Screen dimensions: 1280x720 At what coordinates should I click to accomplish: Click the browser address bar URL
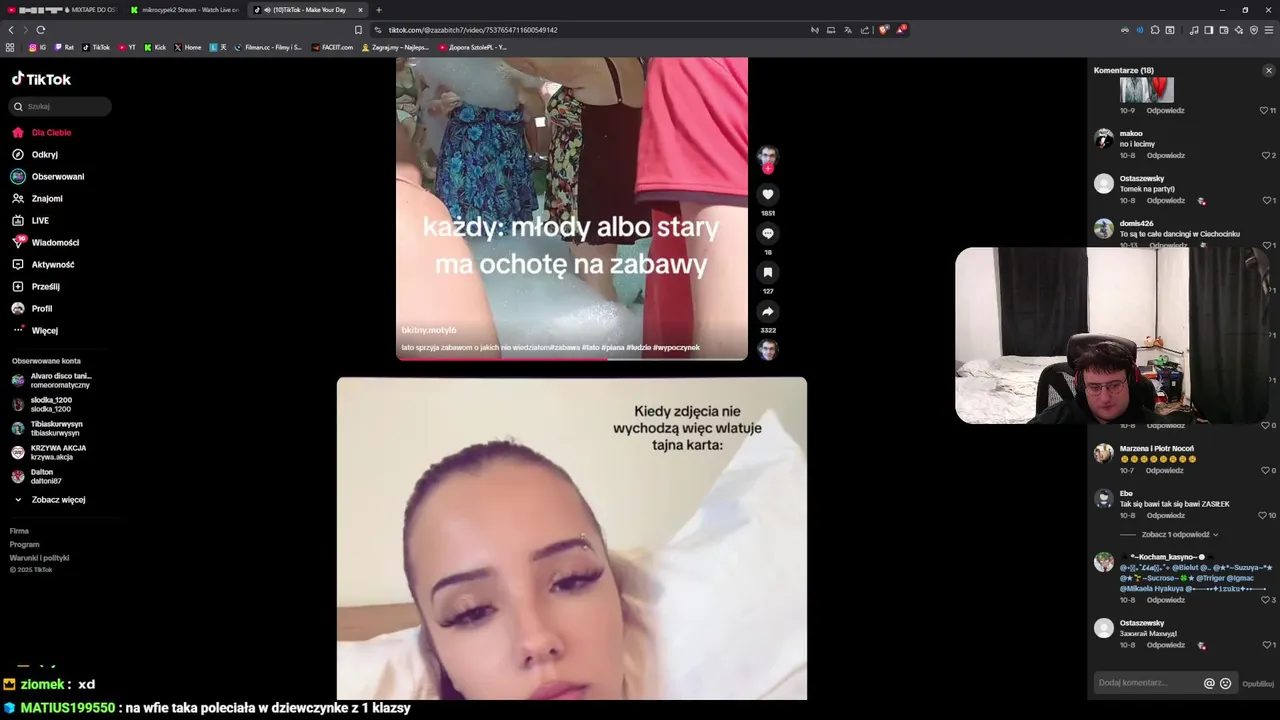pos(472,30)
